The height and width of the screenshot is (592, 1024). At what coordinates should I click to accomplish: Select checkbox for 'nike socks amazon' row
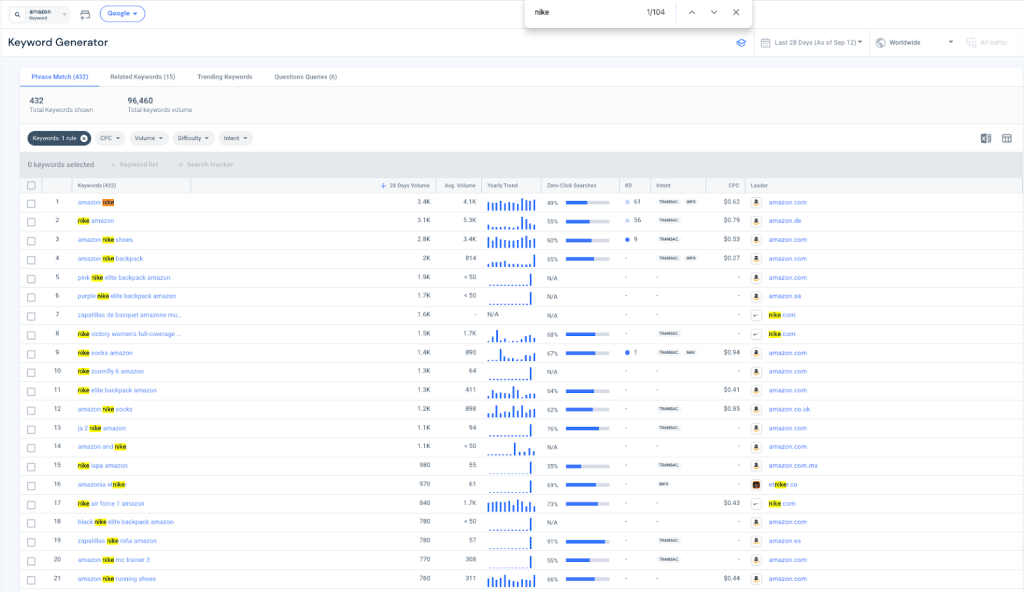coord(31,353)
